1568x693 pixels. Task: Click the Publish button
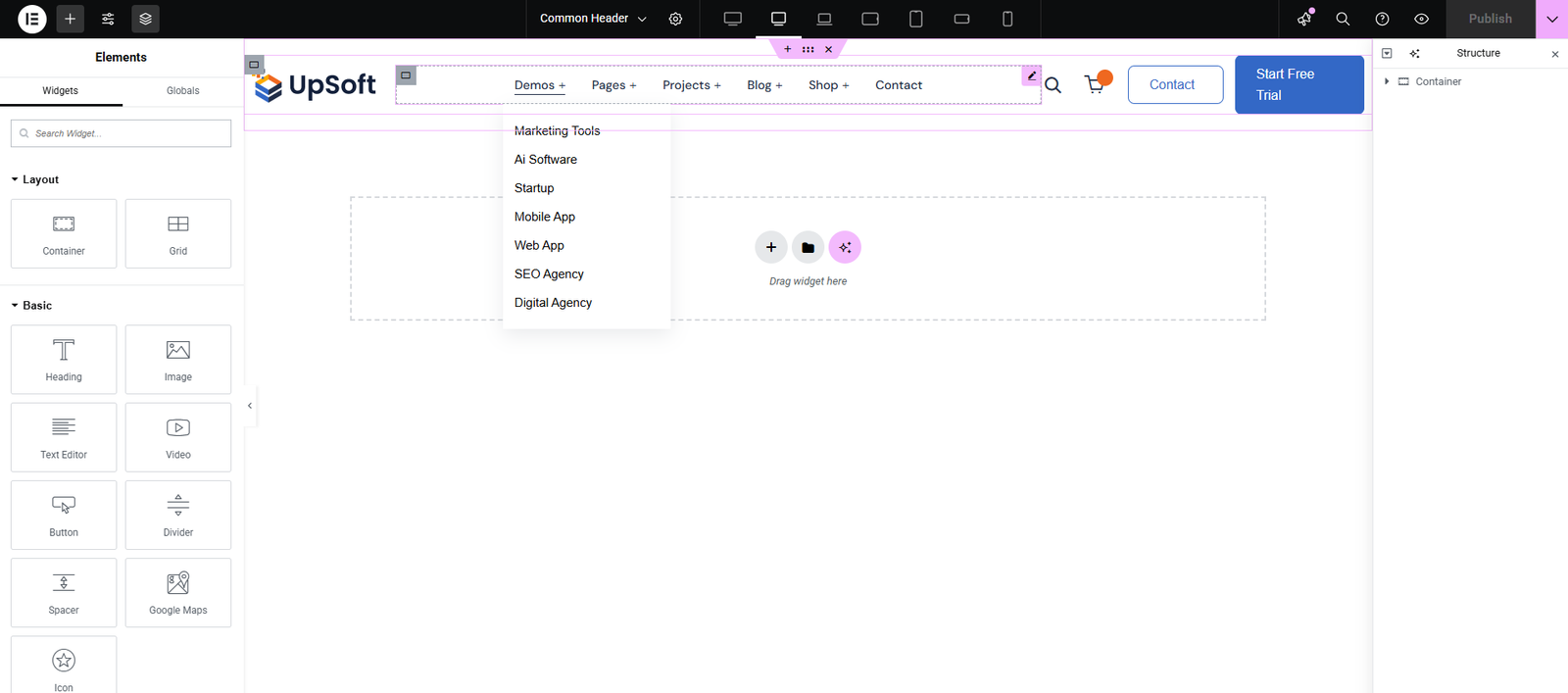(1490, 19)
